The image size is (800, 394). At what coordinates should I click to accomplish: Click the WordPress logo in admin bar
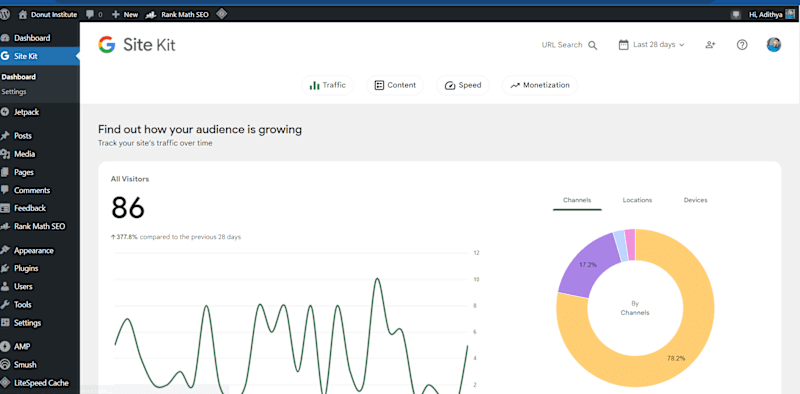coord(5,14)
